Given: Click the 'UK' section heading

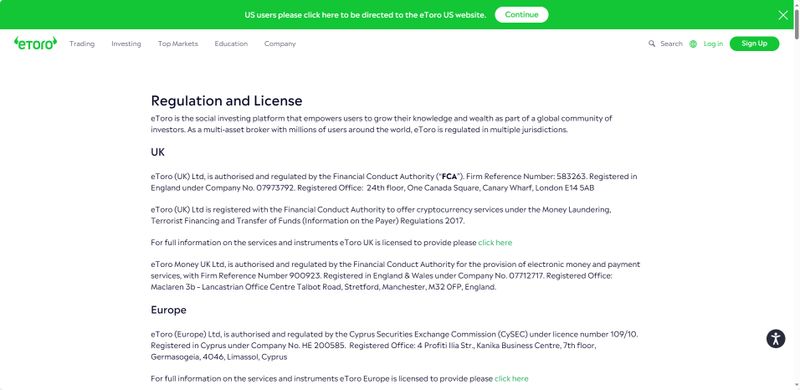Looking at the screenshot, I should [x=158, y=152].
